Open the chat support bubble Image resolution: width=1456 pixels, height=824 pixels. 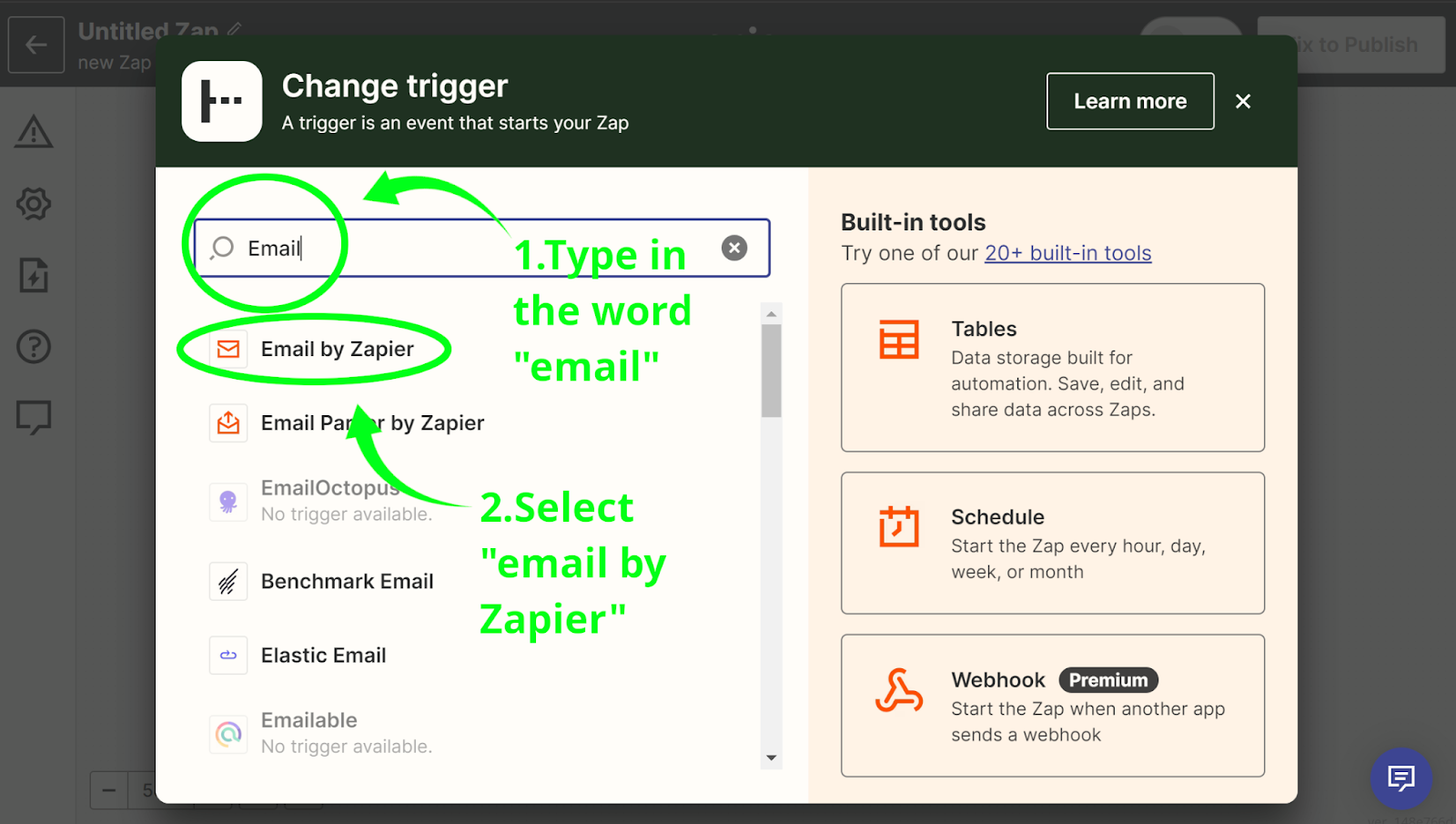(x=1401, y=778)
